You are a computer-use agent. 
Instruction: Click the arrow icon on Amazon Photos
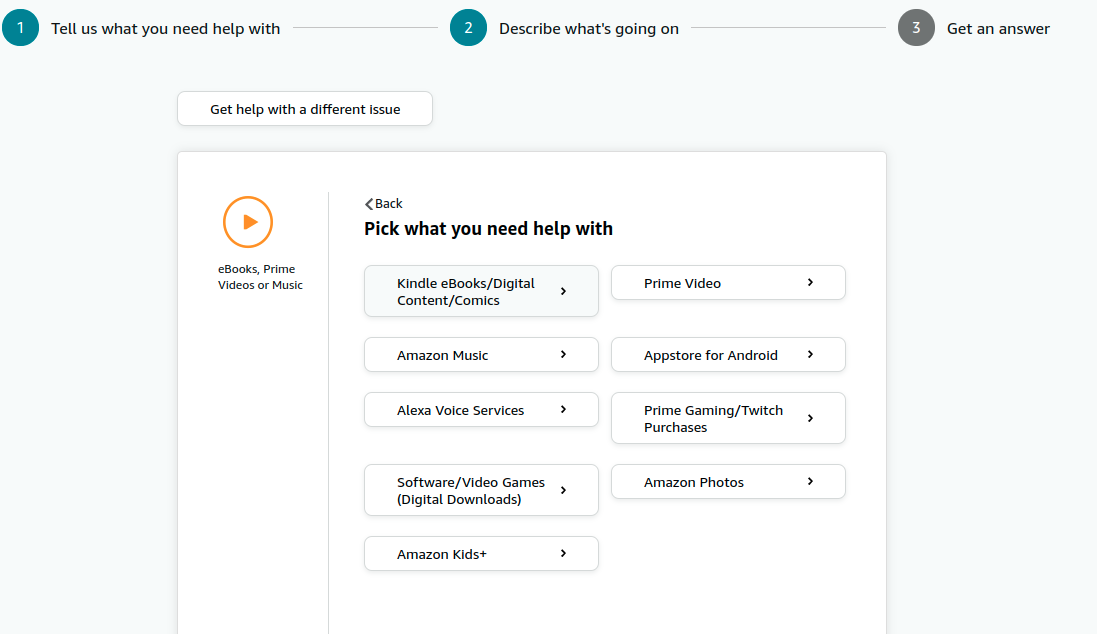810,481
